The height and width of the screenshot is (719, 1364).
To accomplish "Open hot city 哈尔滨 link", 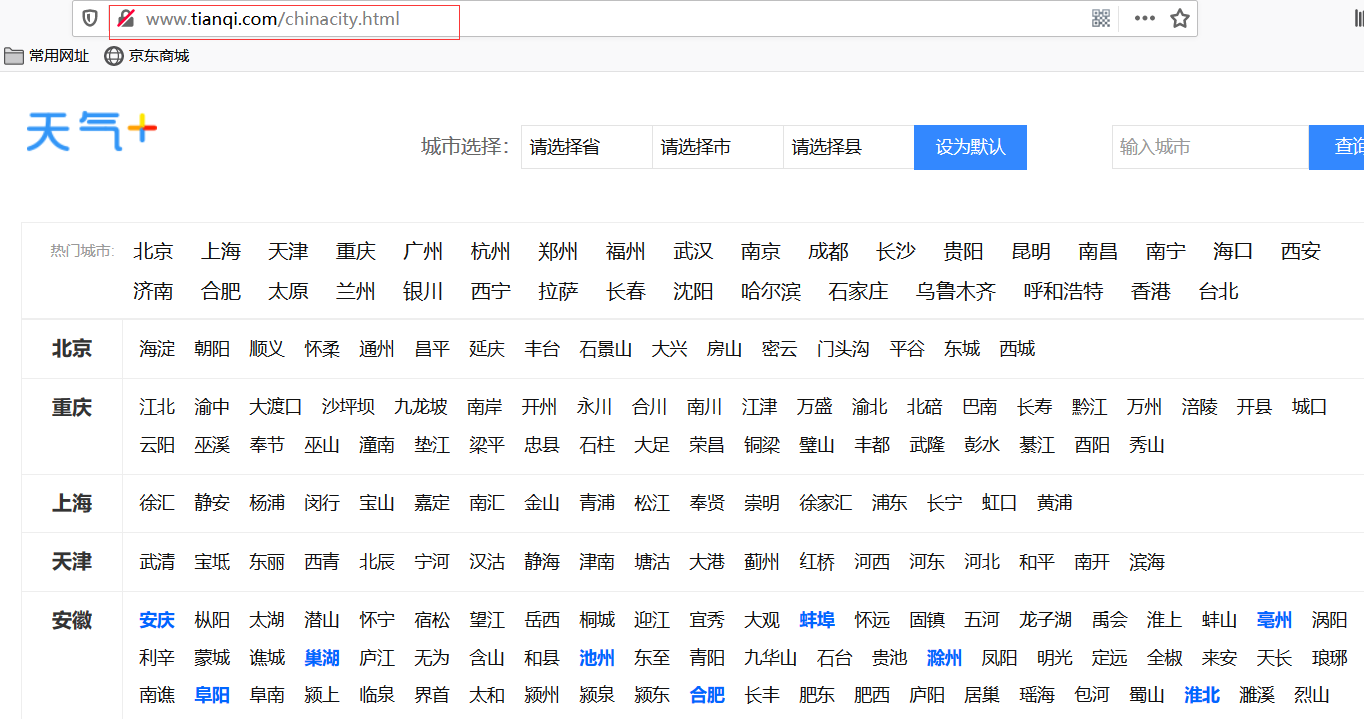I will coord(771,291).
